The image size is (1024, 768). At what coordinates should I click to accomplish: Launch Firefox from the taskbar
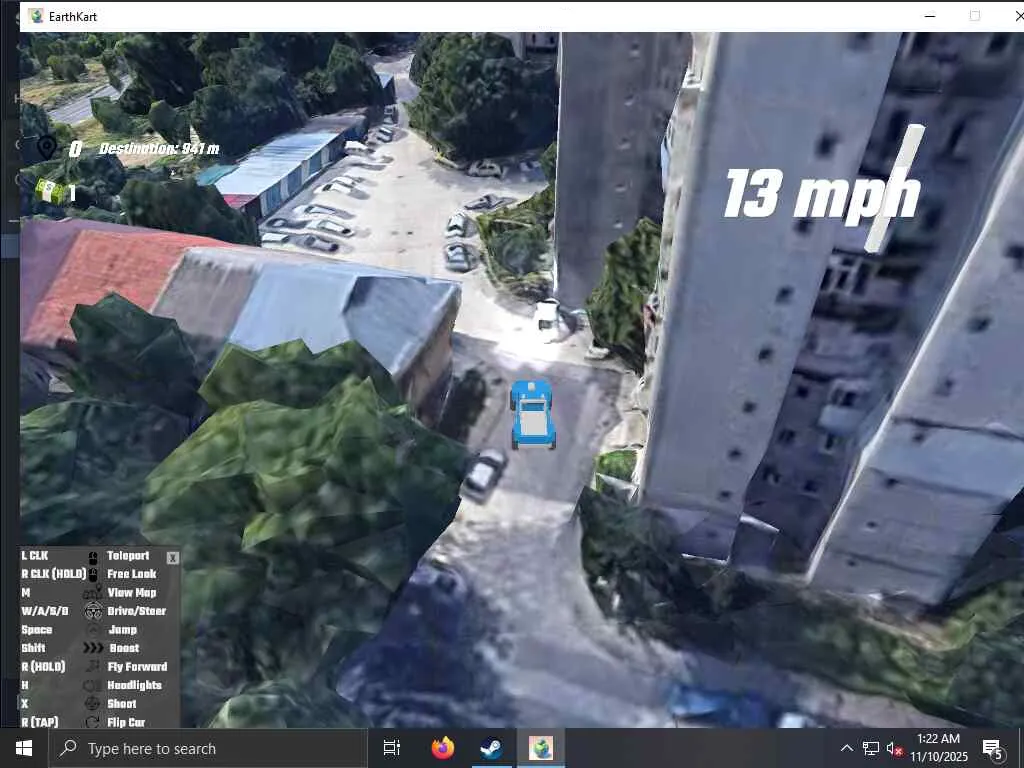[443, 748]
